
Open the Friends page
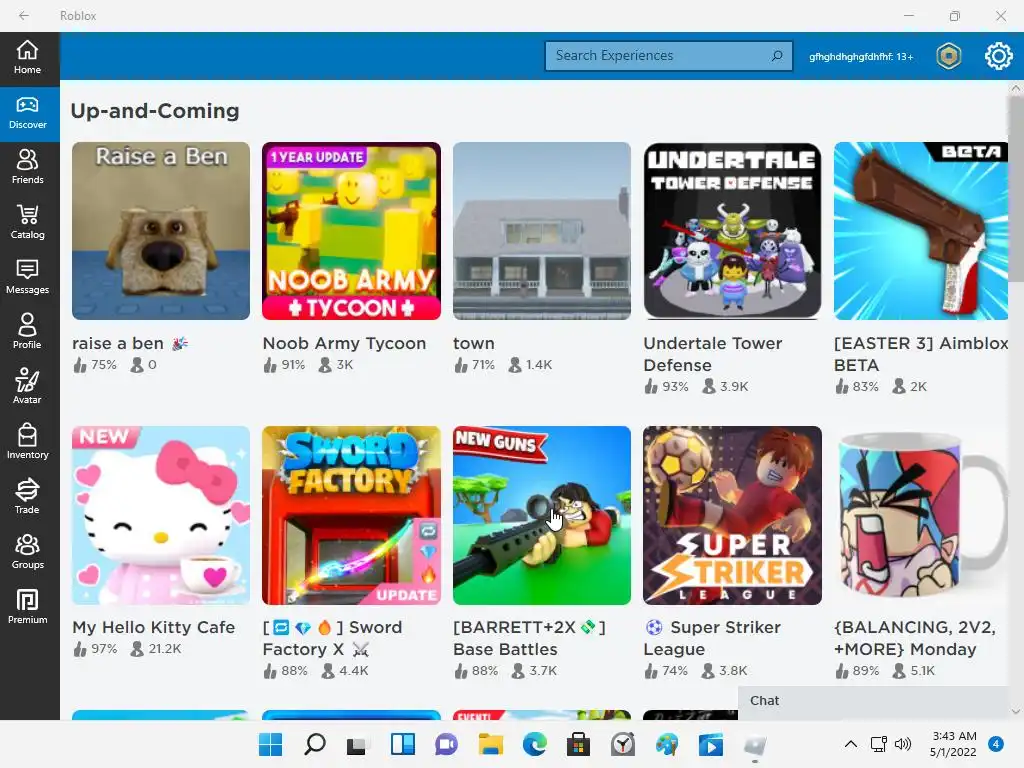tap(27, 168)
